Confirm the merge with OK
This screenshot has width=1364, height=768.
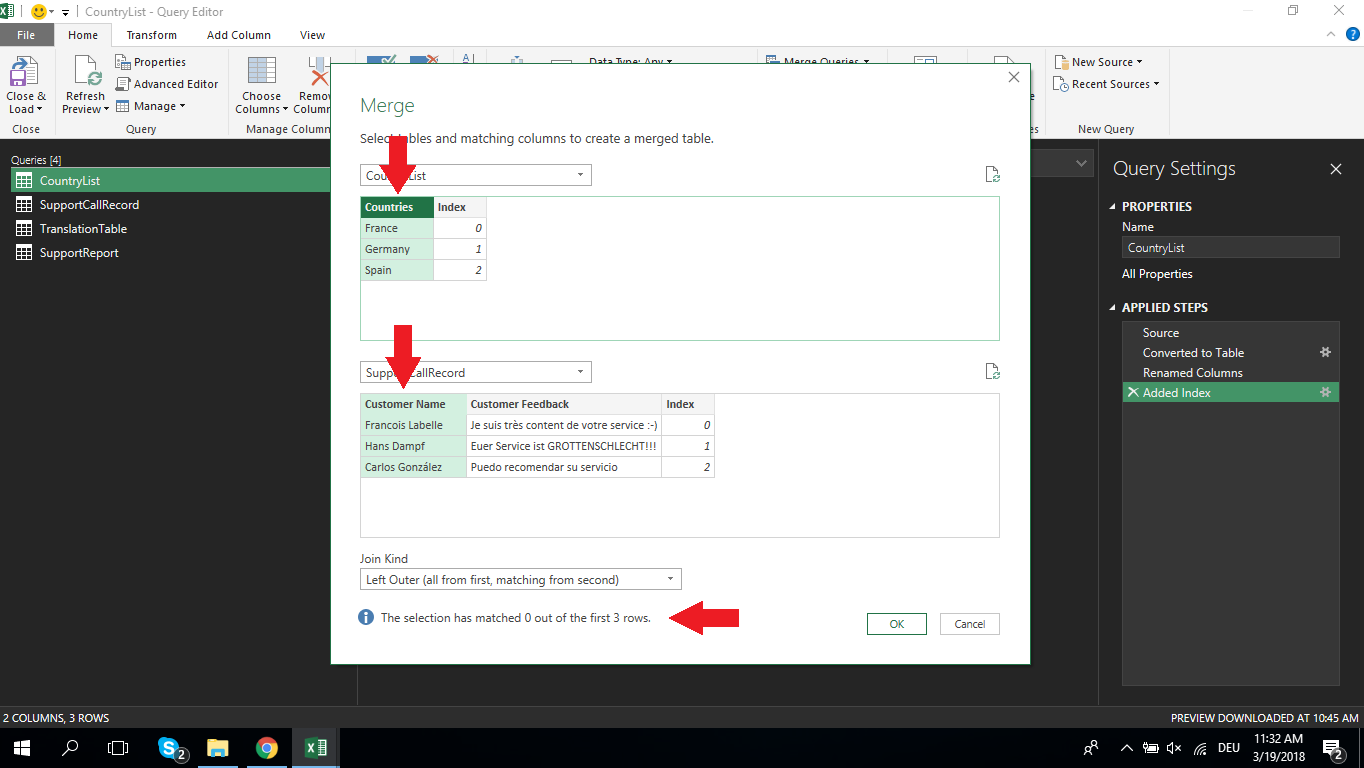[x=895, y=623]
